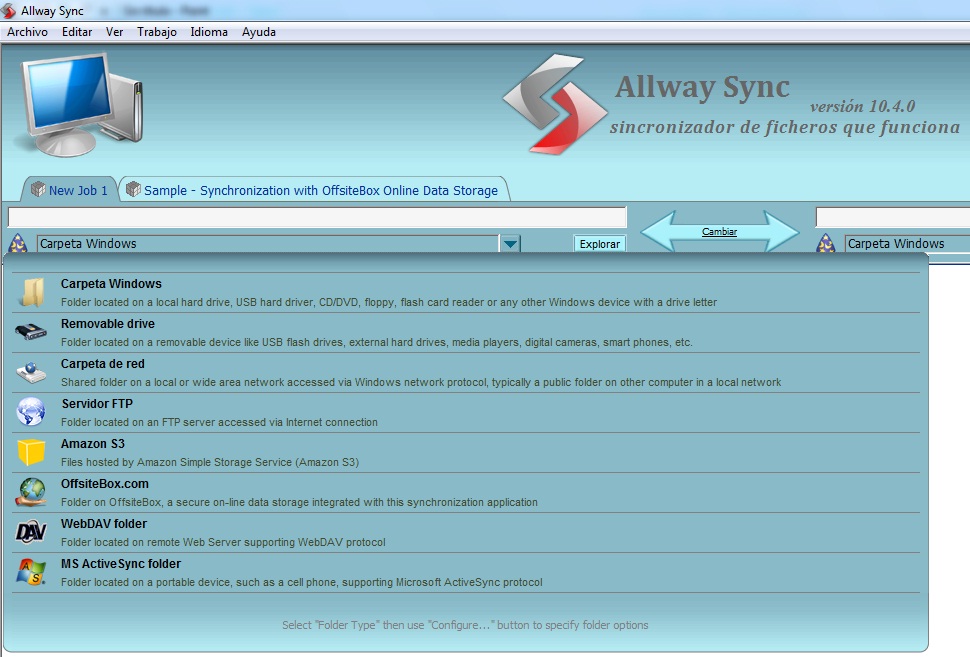
Task: Click the hint text 'Select Folder Type then use Configure'
Action: click(465, 625)
